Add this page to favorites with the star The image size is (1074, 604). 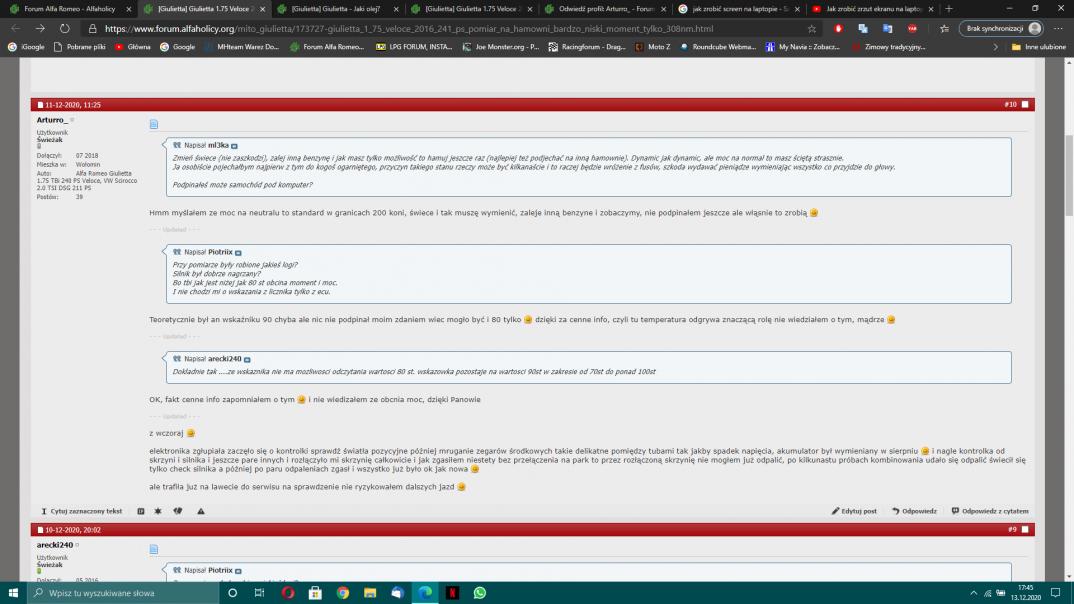[x=812, y=29]
